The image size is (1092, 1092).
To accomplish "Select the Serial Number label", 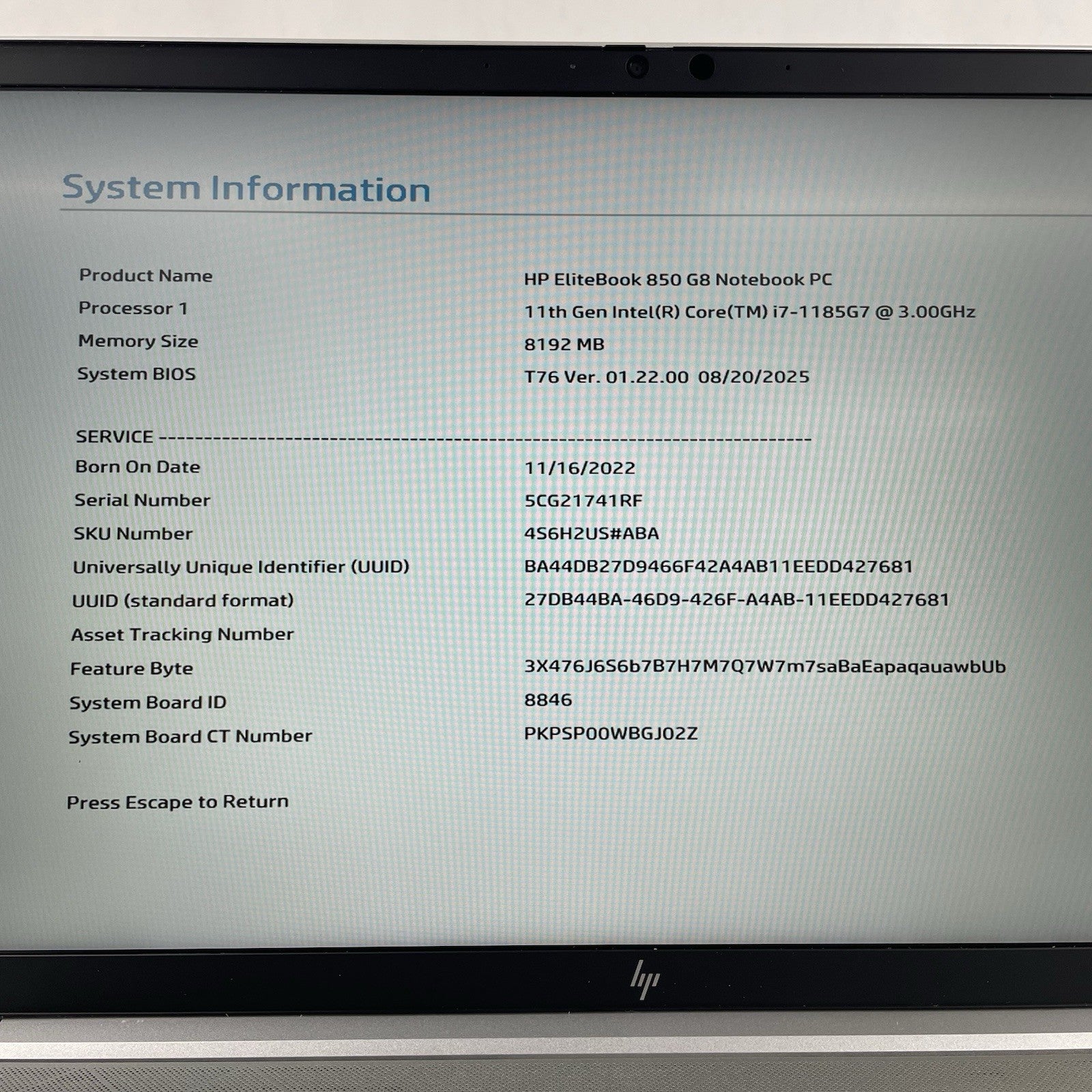I will click(142, 500).
